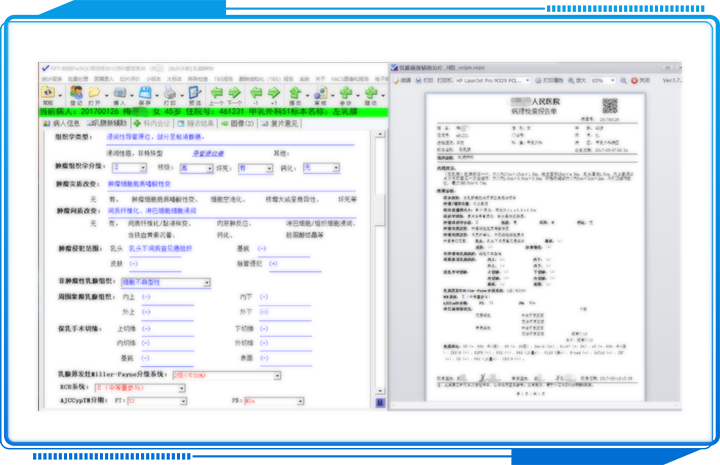The width and height of the screenshot is (720, 465).
Task: Click the form's vertical scrollbar
Action: click(380, 260)
